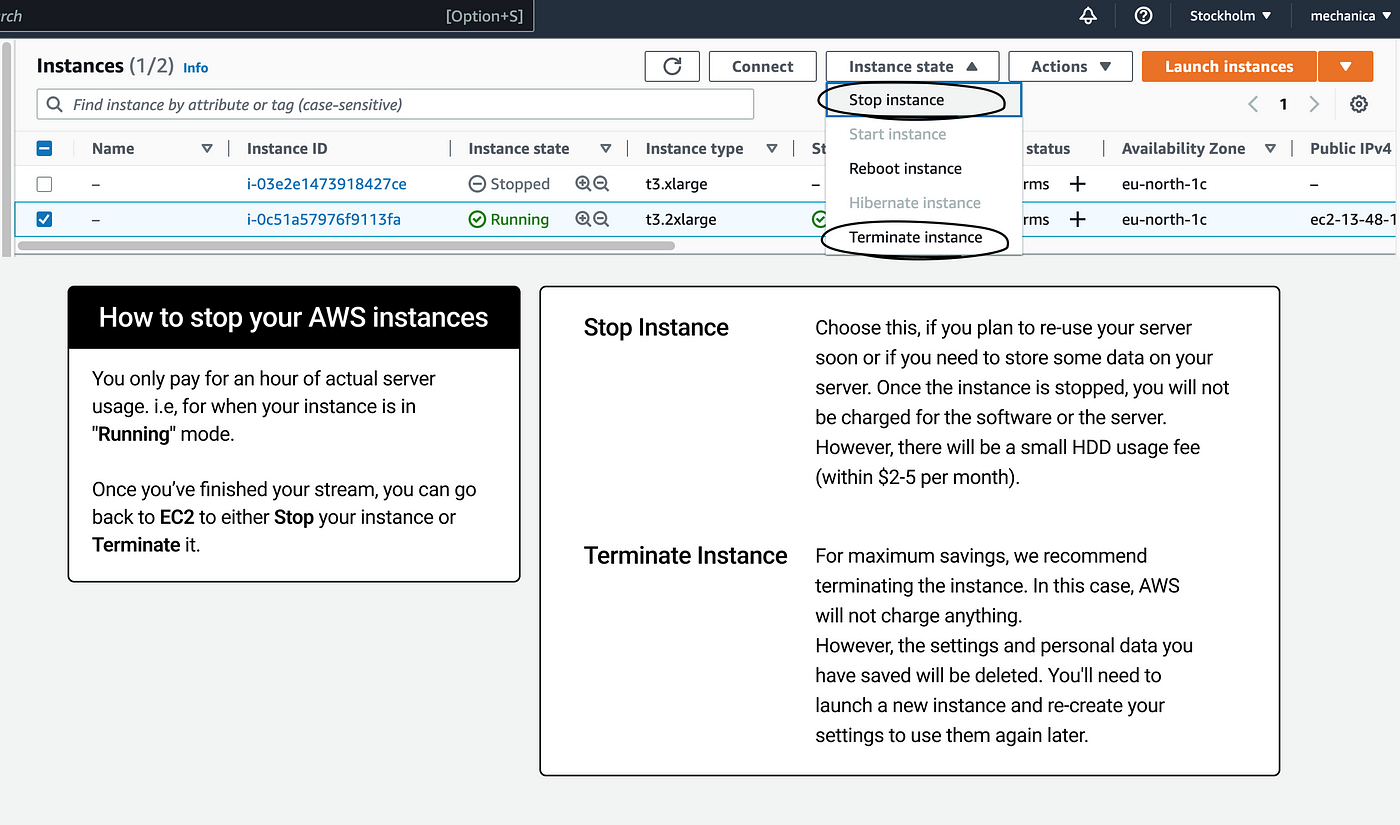Sort by the Availability Zone column
Image resolution: width=1400 pixels, height=825 pixels.
tap(1270, 148)
